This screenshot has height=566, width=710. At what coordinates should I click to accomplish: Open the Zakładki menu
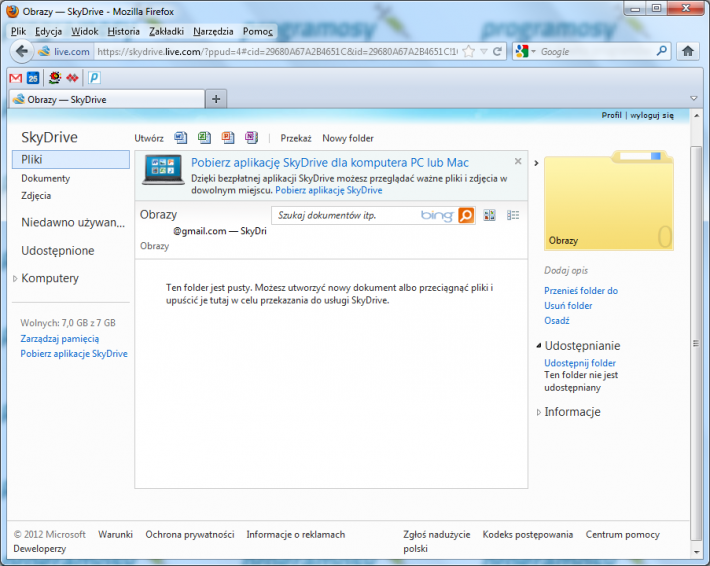coord(166,31)
